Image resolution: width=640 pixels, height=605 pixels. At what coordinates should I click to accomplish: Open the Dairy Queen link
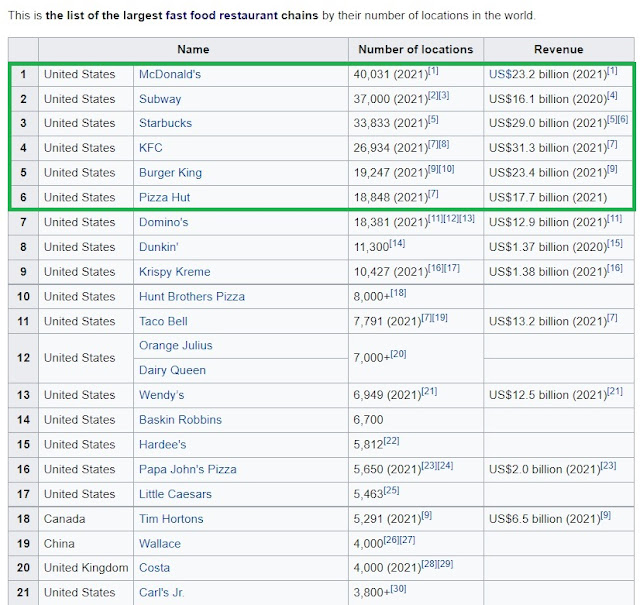pos(172,370)
